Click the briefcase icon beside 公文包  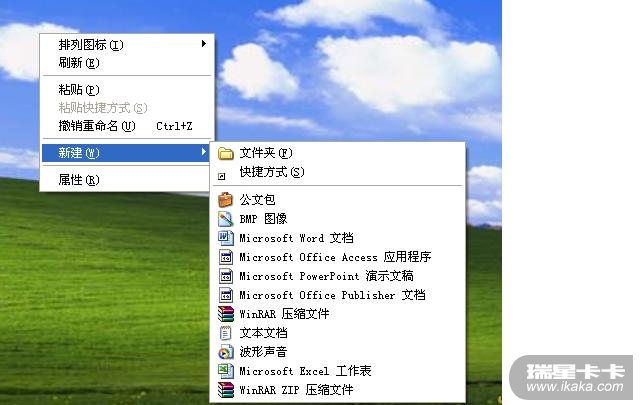coord(225,200)
